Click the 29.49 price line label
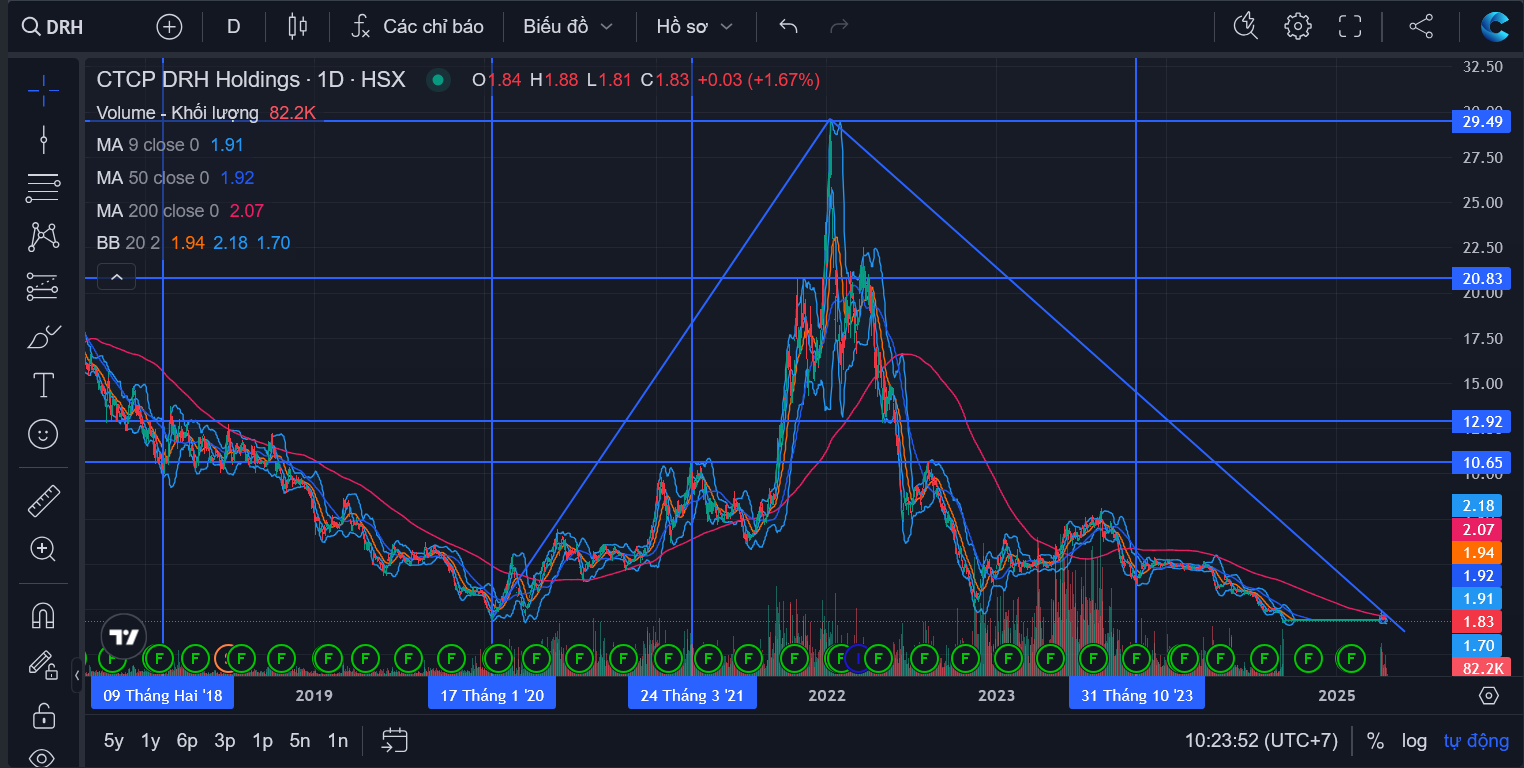The image size is (1524, 768). tap(1482, 122)
